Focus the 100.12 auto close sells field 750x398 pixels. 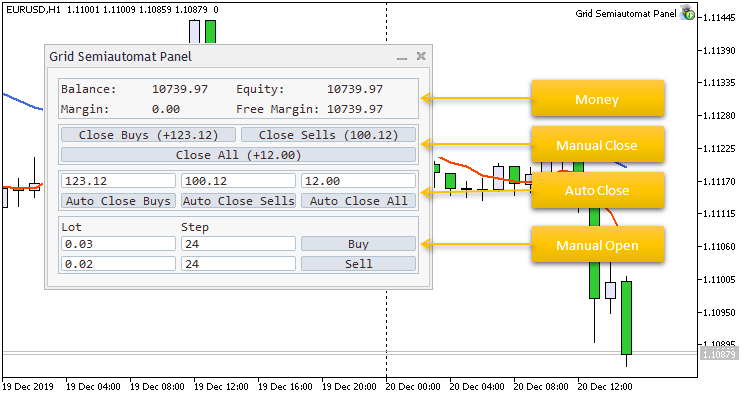click(238, 181)
